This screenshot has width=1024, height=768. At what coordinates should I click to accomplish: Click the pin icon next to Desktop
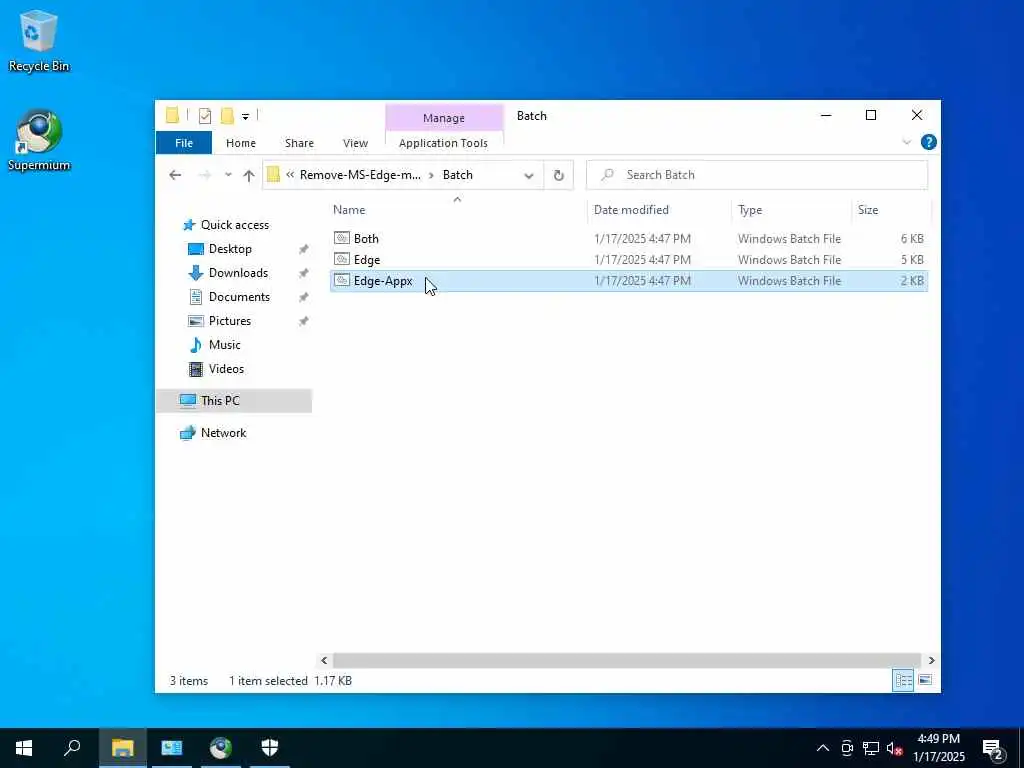[x=303, y=249]
